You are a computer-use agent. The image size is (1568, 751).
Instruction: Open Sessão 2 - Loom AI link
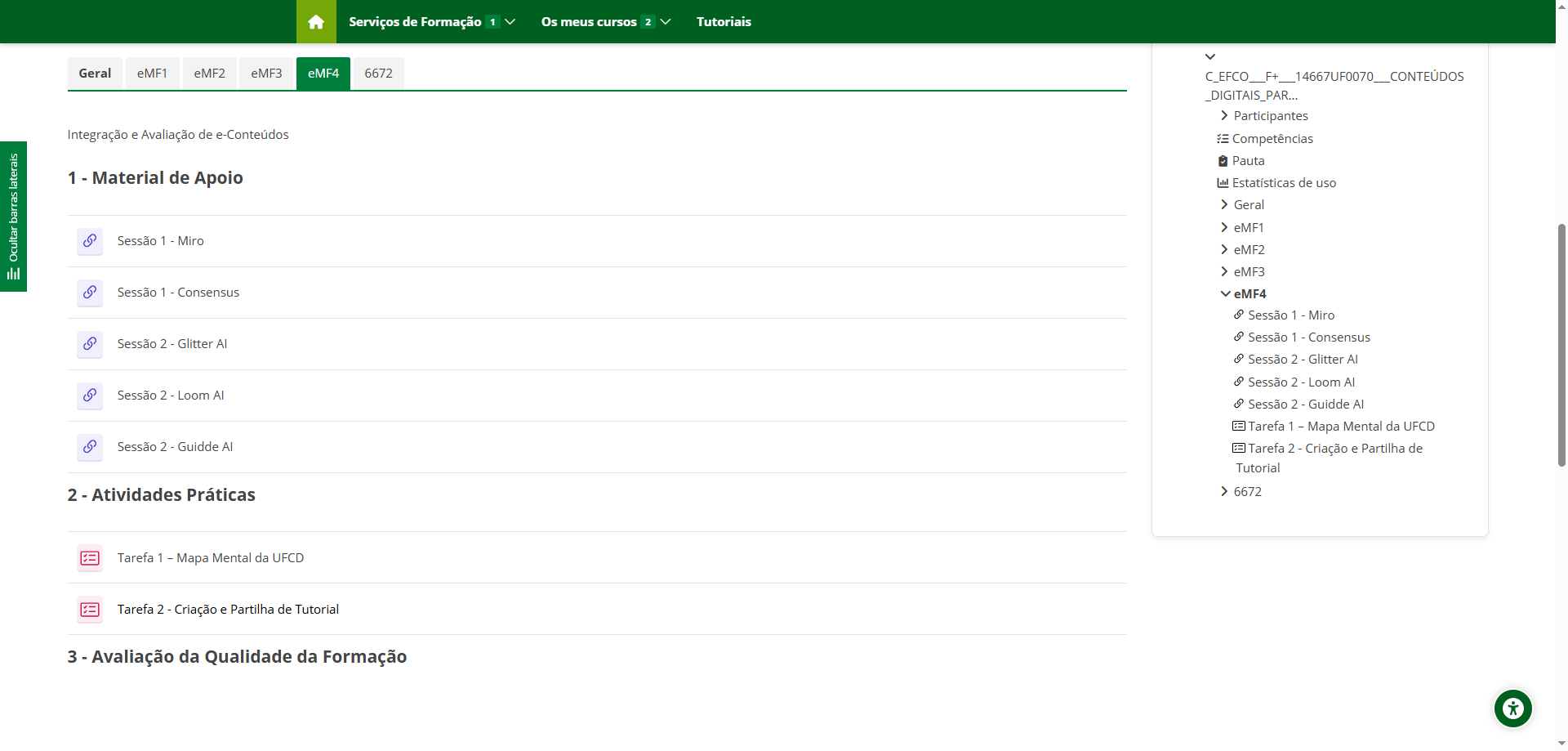[171, 396]
